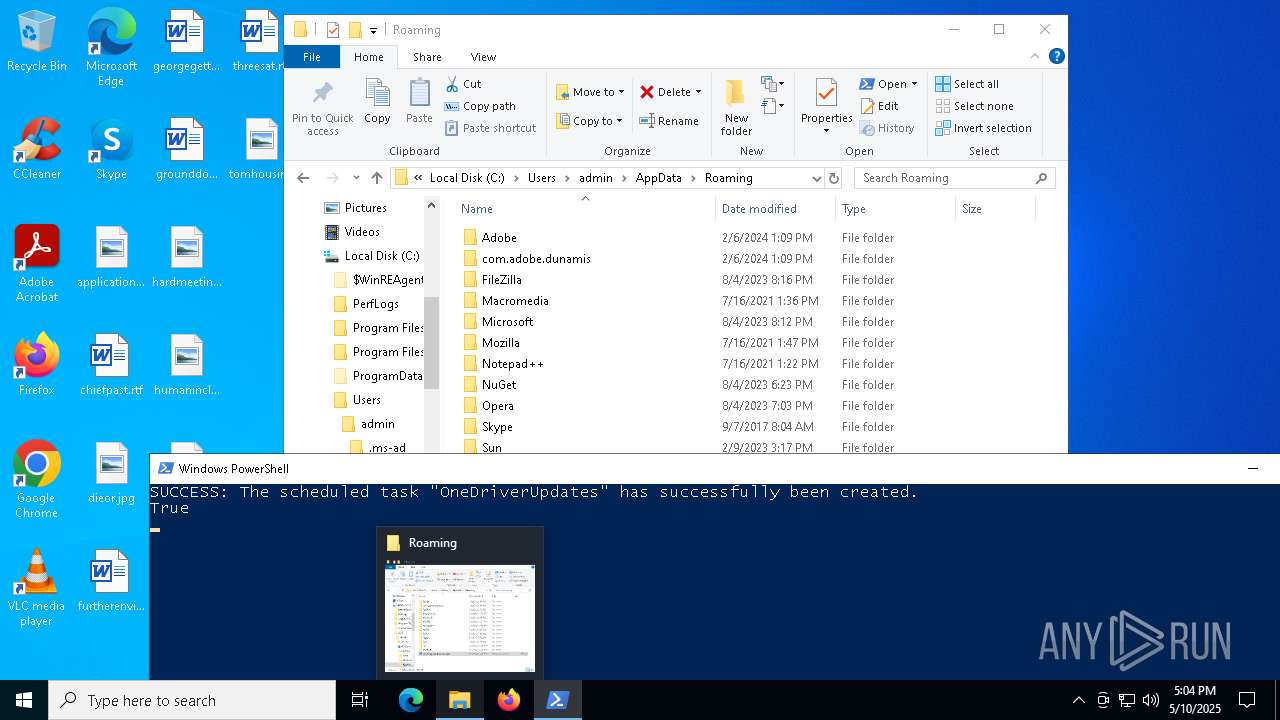Open the Properties ribbon button

pyautogui.click(x=826, y=107)
